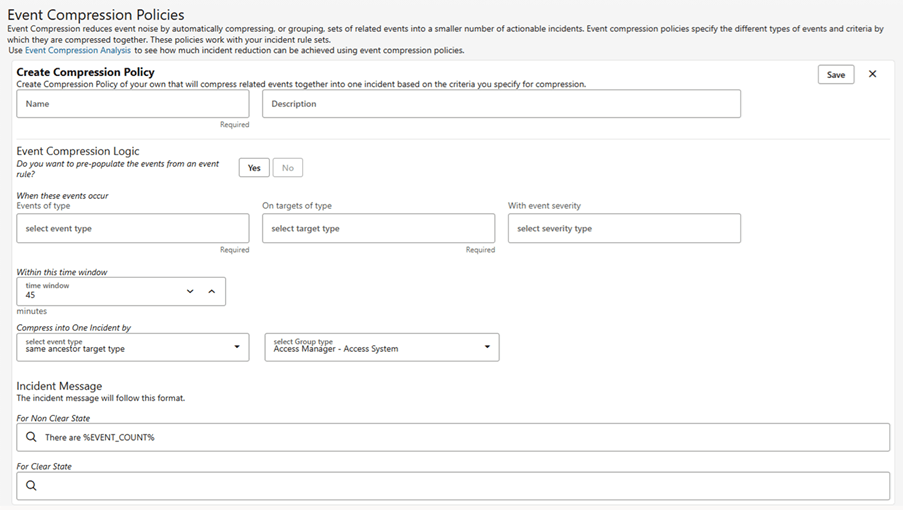Click the There are %EVENT_COUNT% message field
This screenshot has width=903, height=510.
tap(453, 437)
